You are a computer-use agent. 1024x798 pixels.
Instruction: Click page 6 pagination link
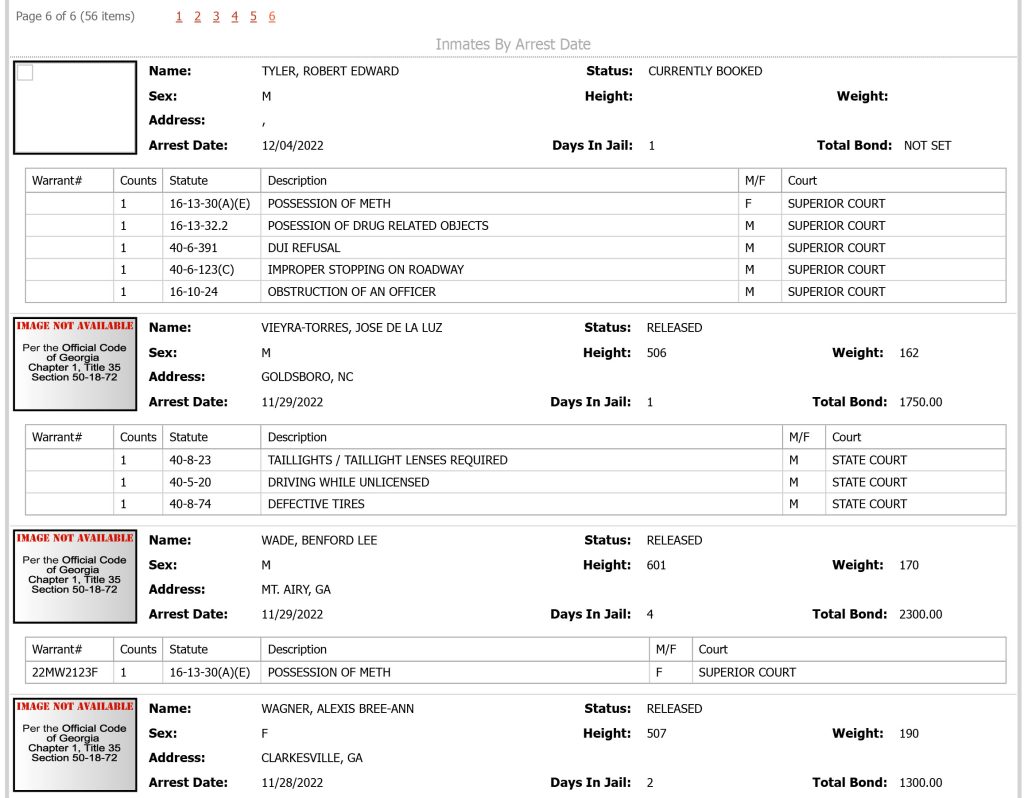pos(272,16)
